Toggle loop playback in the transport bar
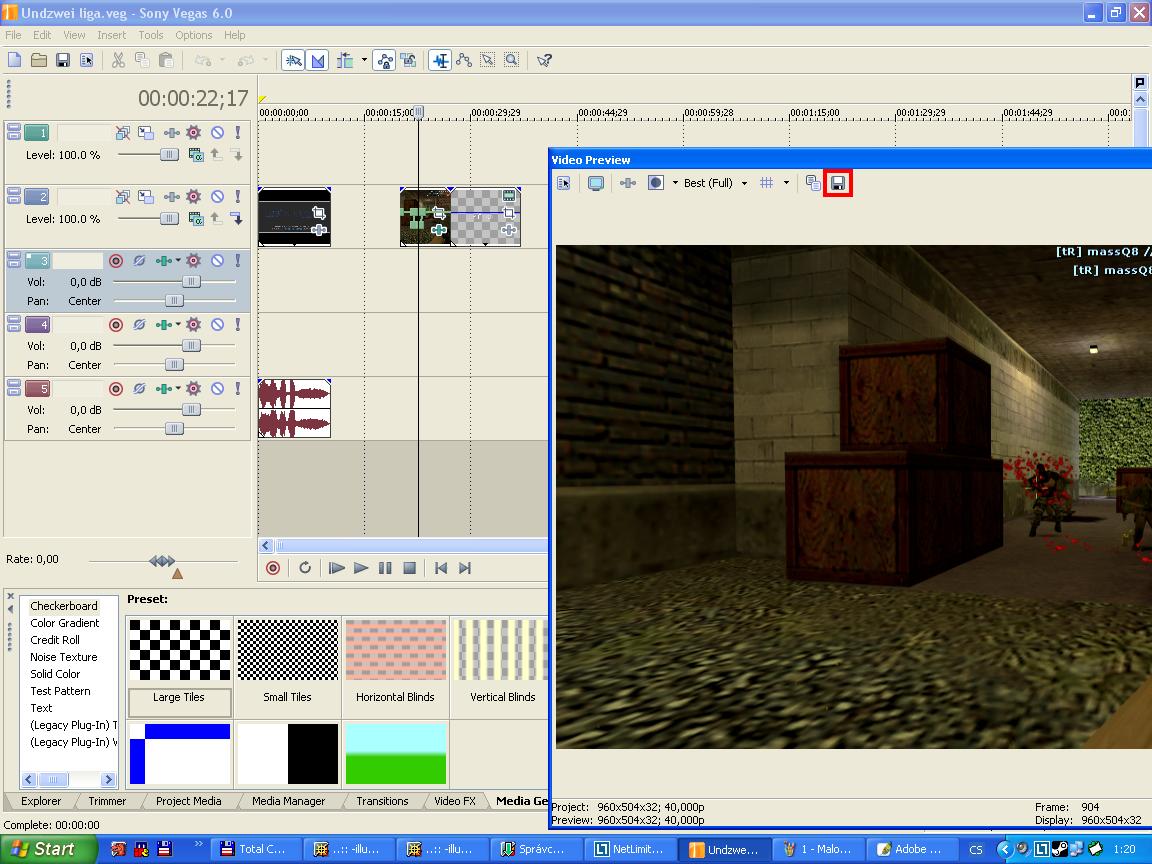Screen dimensions: 1152x864 tap(305, 568)
